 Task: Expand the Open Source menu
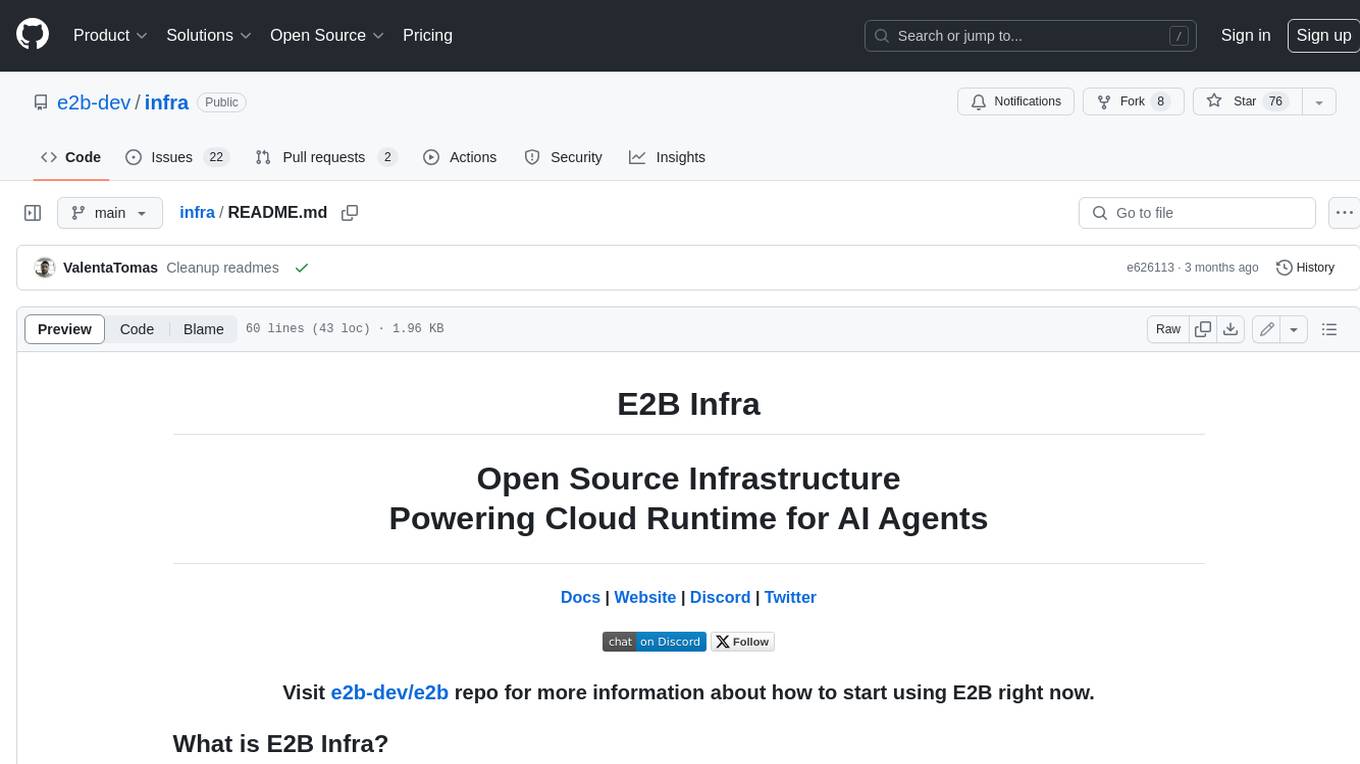click(x=327, y=35)
